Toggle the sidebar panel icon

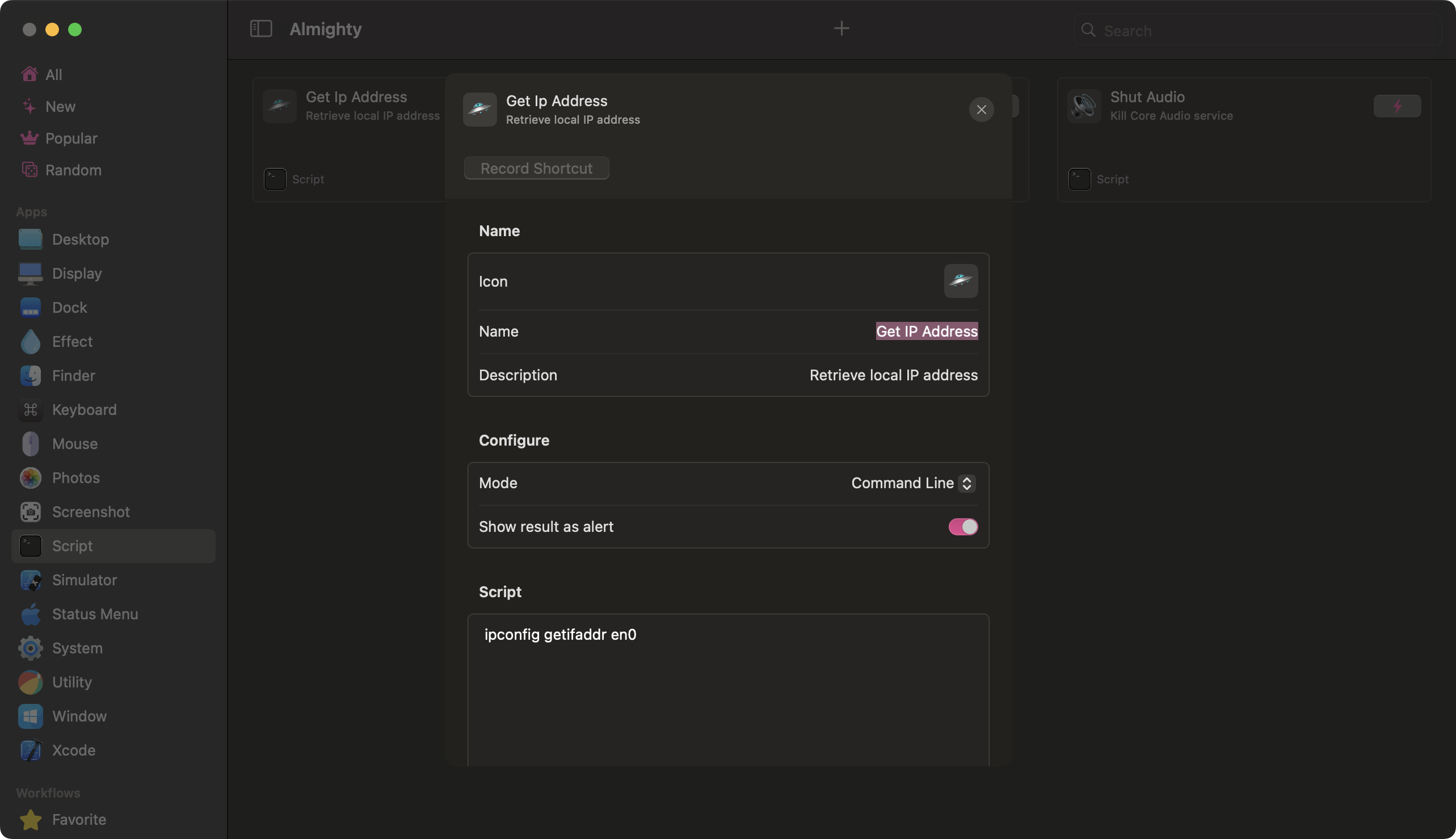(261, 29)
